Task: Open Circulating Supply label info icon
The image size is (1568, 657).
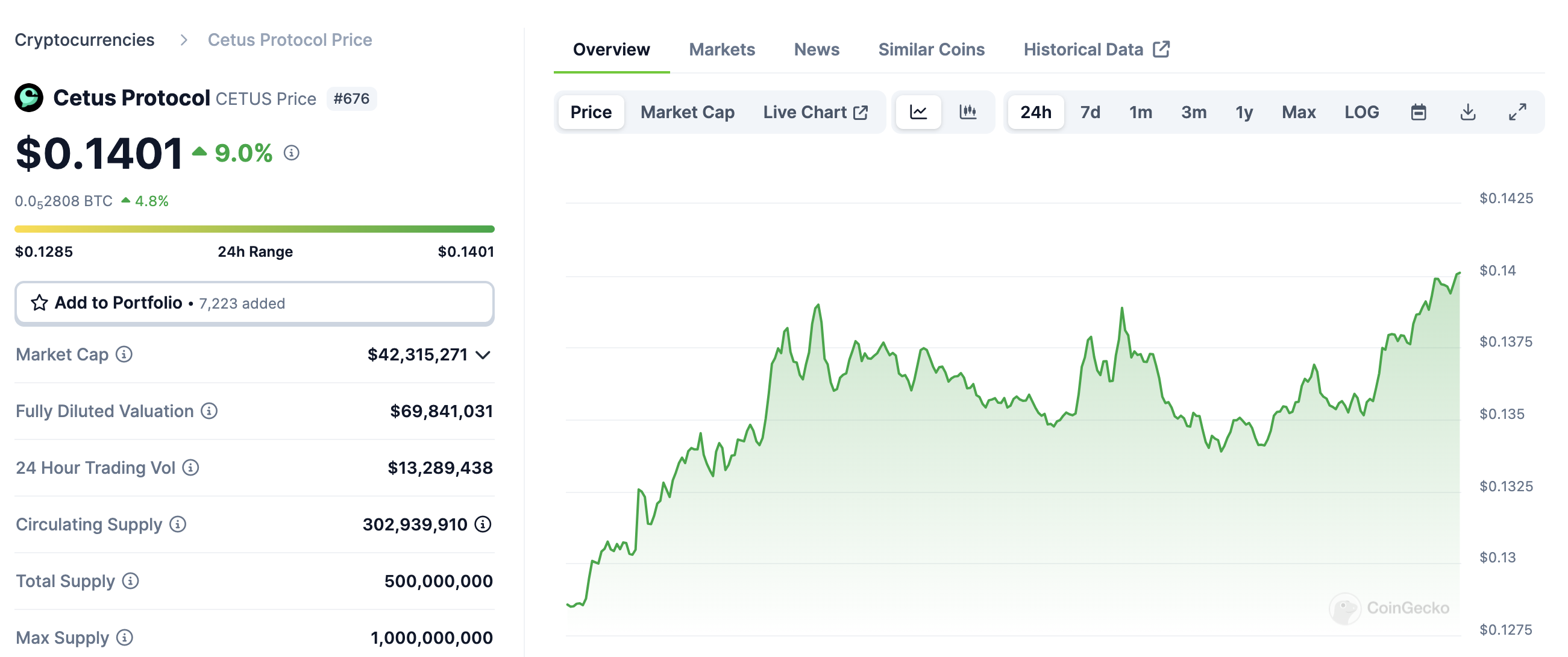Action: pyautogui.click(x=178, y=524)
